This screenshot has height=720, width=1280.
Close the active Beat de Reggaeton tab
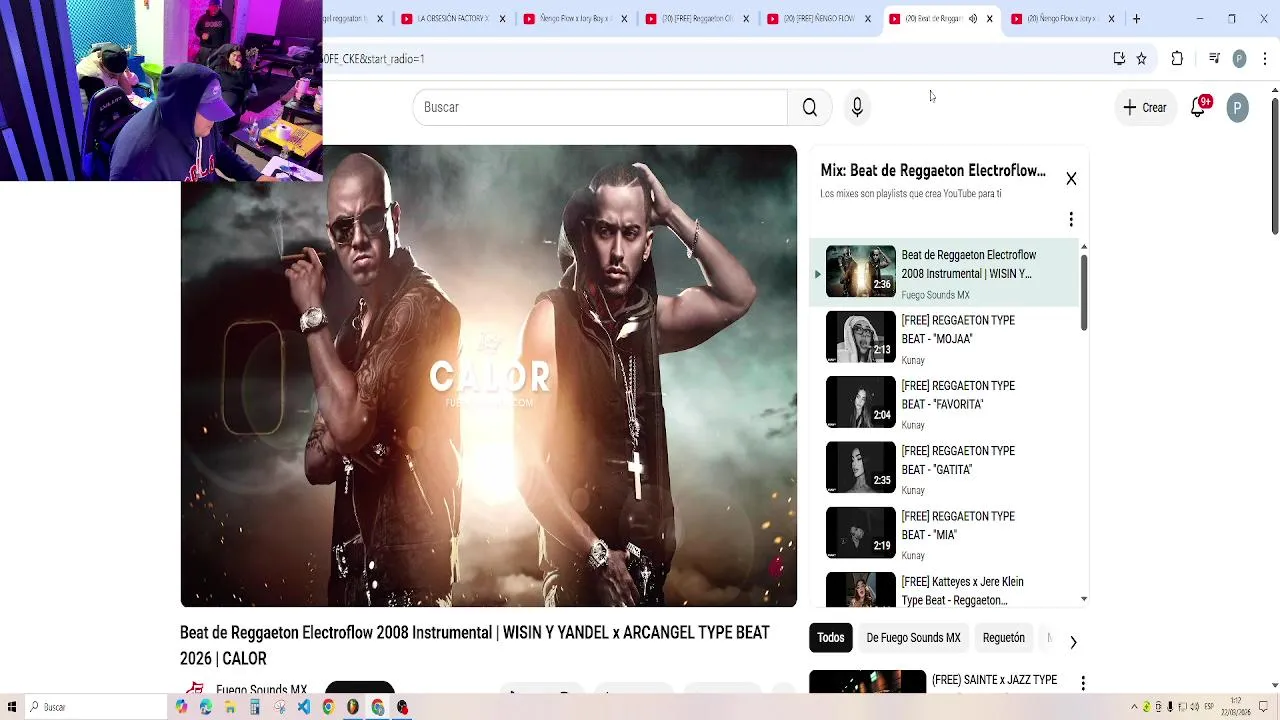tap(989, 18)
